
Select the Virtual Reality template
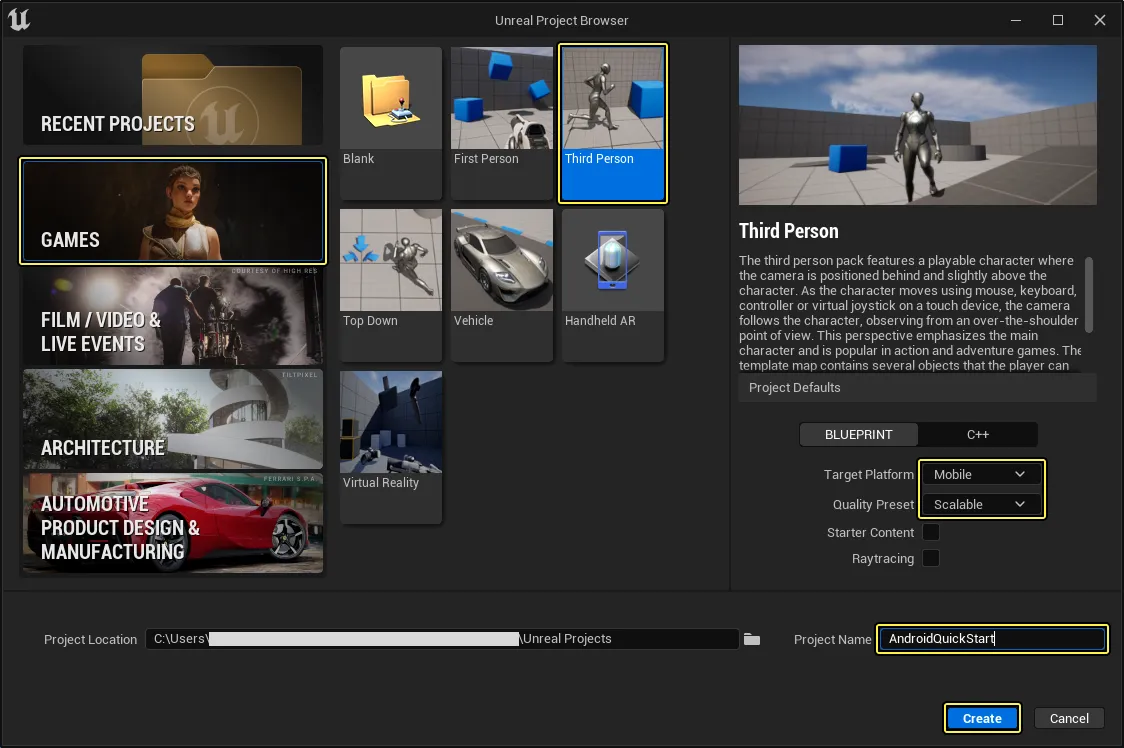(391, 447)
